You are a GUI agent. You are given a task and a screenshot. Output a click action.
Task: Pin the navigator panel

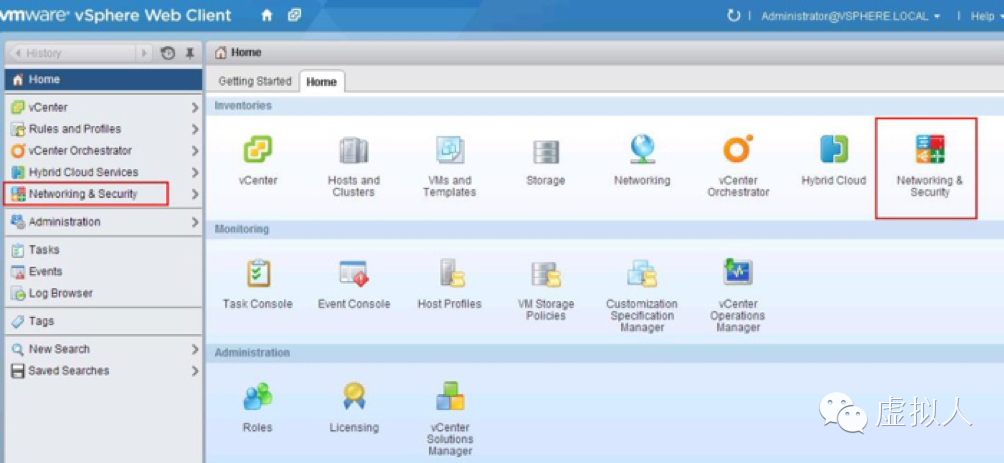[x=190, y=53]
